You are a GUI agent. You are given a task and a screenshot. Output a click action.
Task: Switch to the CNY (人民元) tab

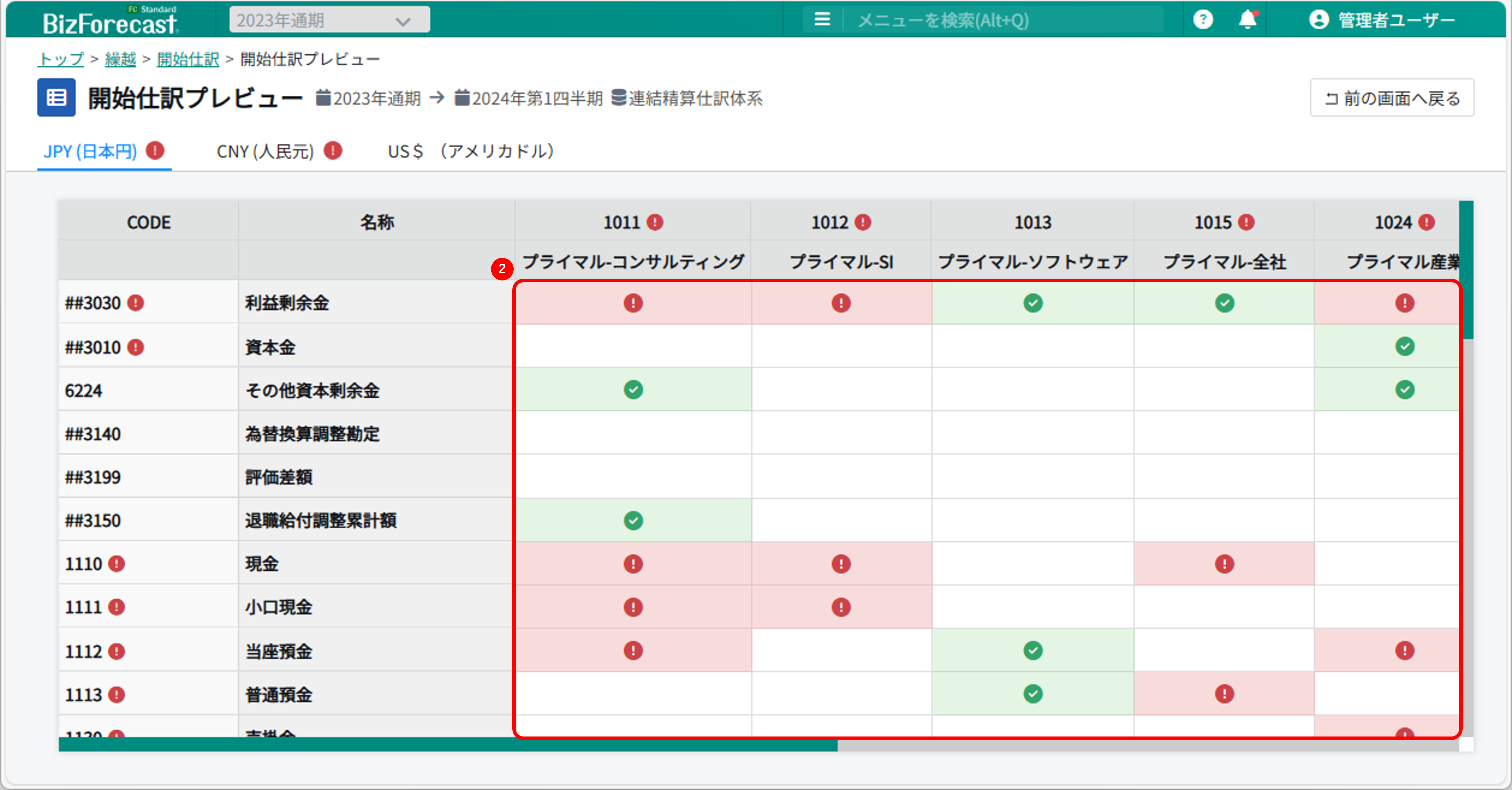point(265,151)
